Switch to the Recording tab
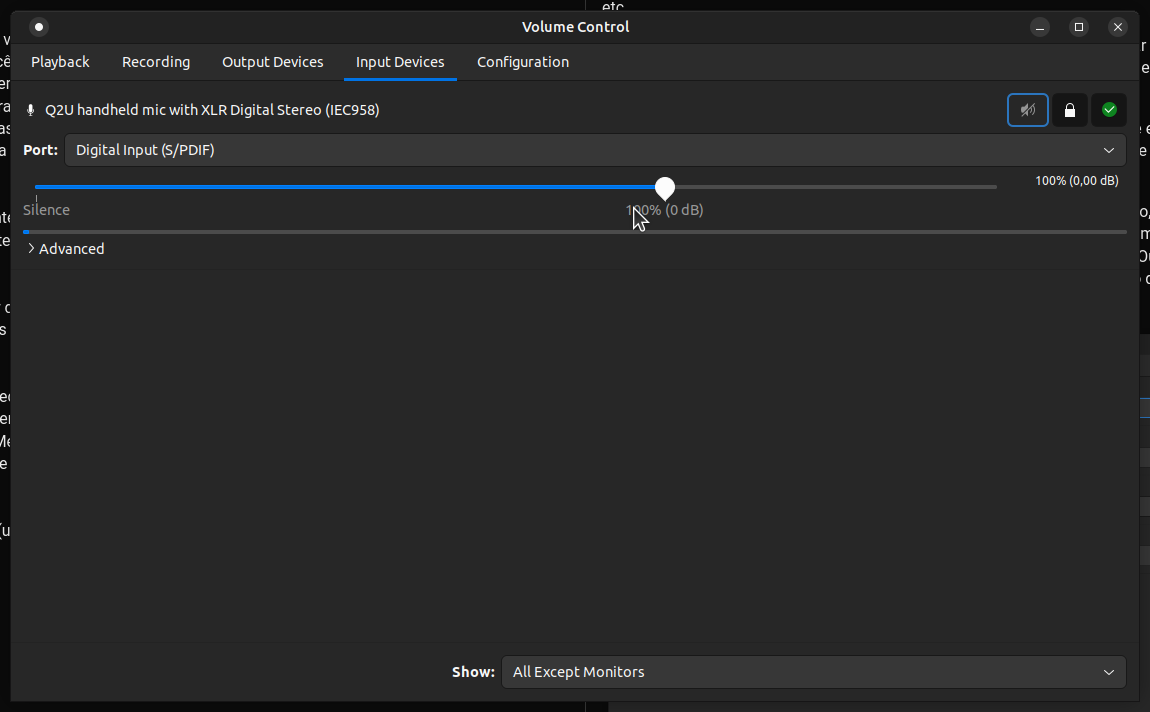This screenshot has width=1150, height=712. tap(156, 62)
